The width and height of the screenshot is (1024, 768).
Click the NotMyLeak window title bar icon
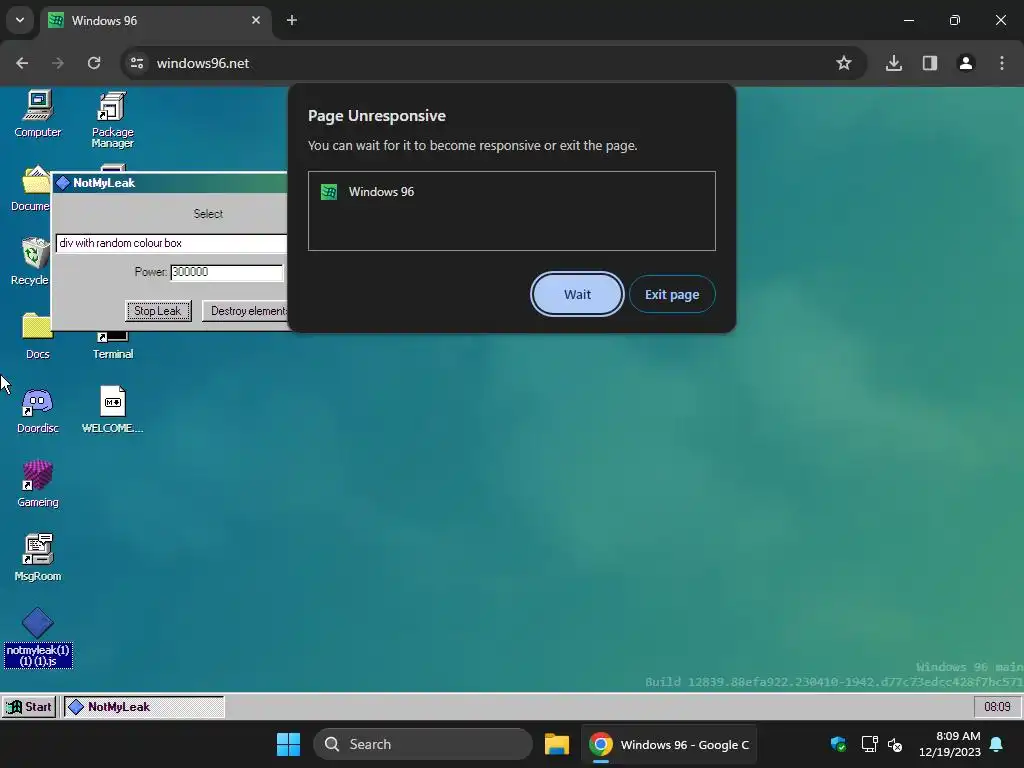(63, 183)
